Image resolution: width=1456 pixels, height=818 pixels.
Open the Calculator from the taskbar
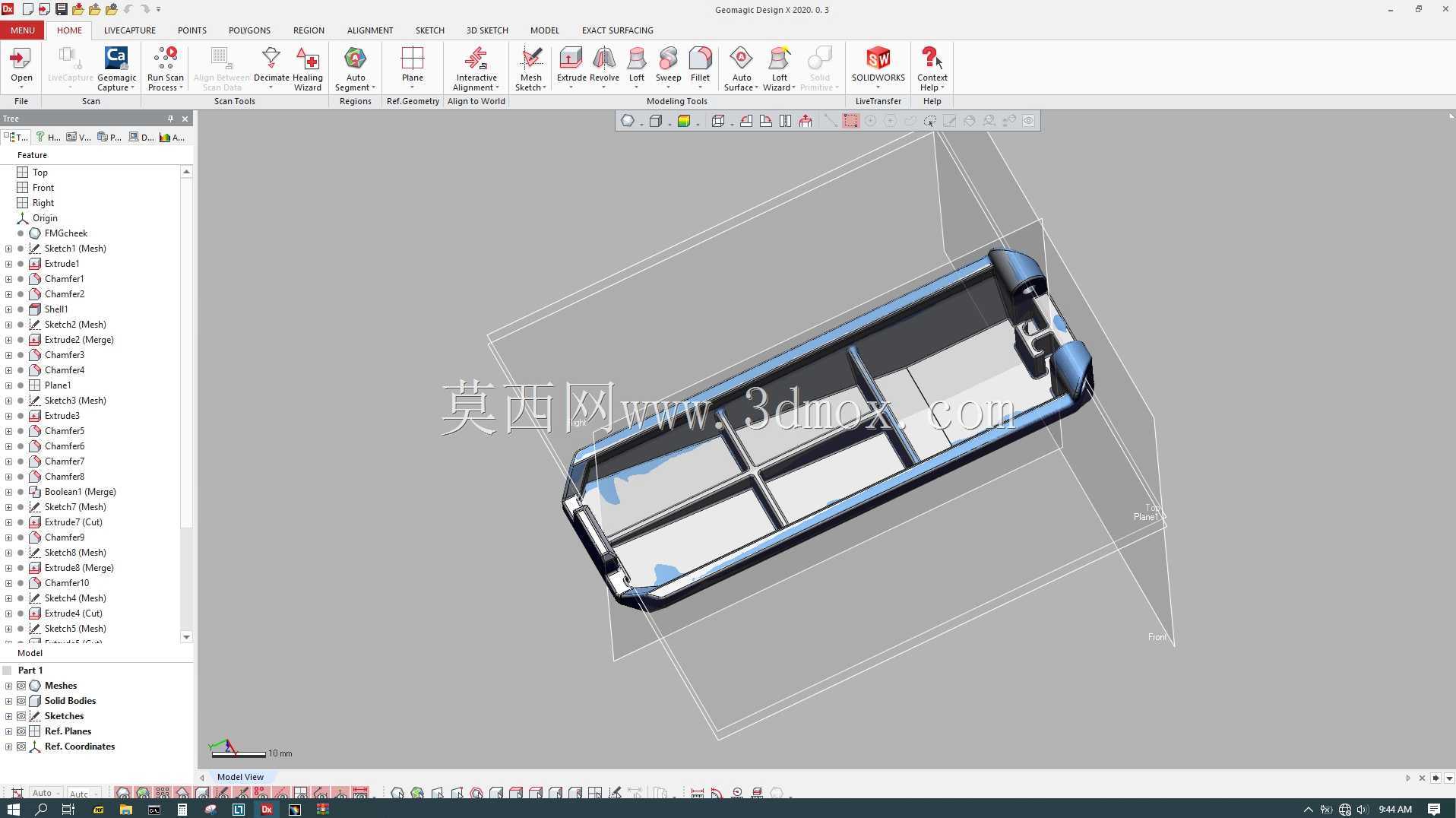182,809
